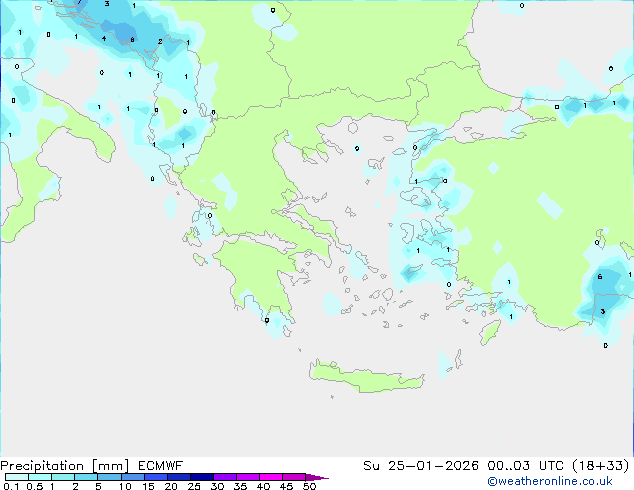
Task: Click the map value "4" over the Balkans
Action: (x=104, y=38)
